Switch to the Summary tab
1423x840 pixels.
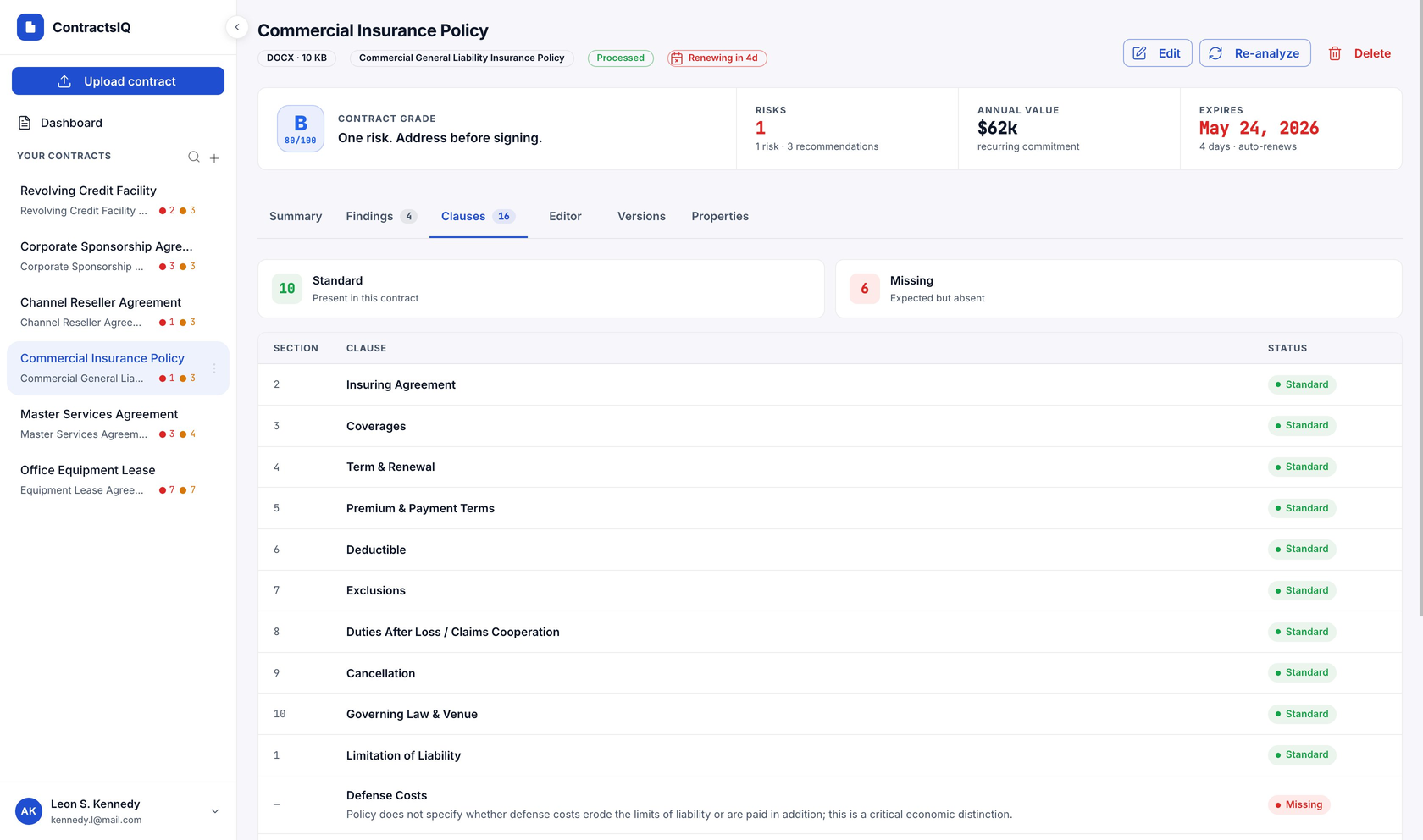coord(296,217)
